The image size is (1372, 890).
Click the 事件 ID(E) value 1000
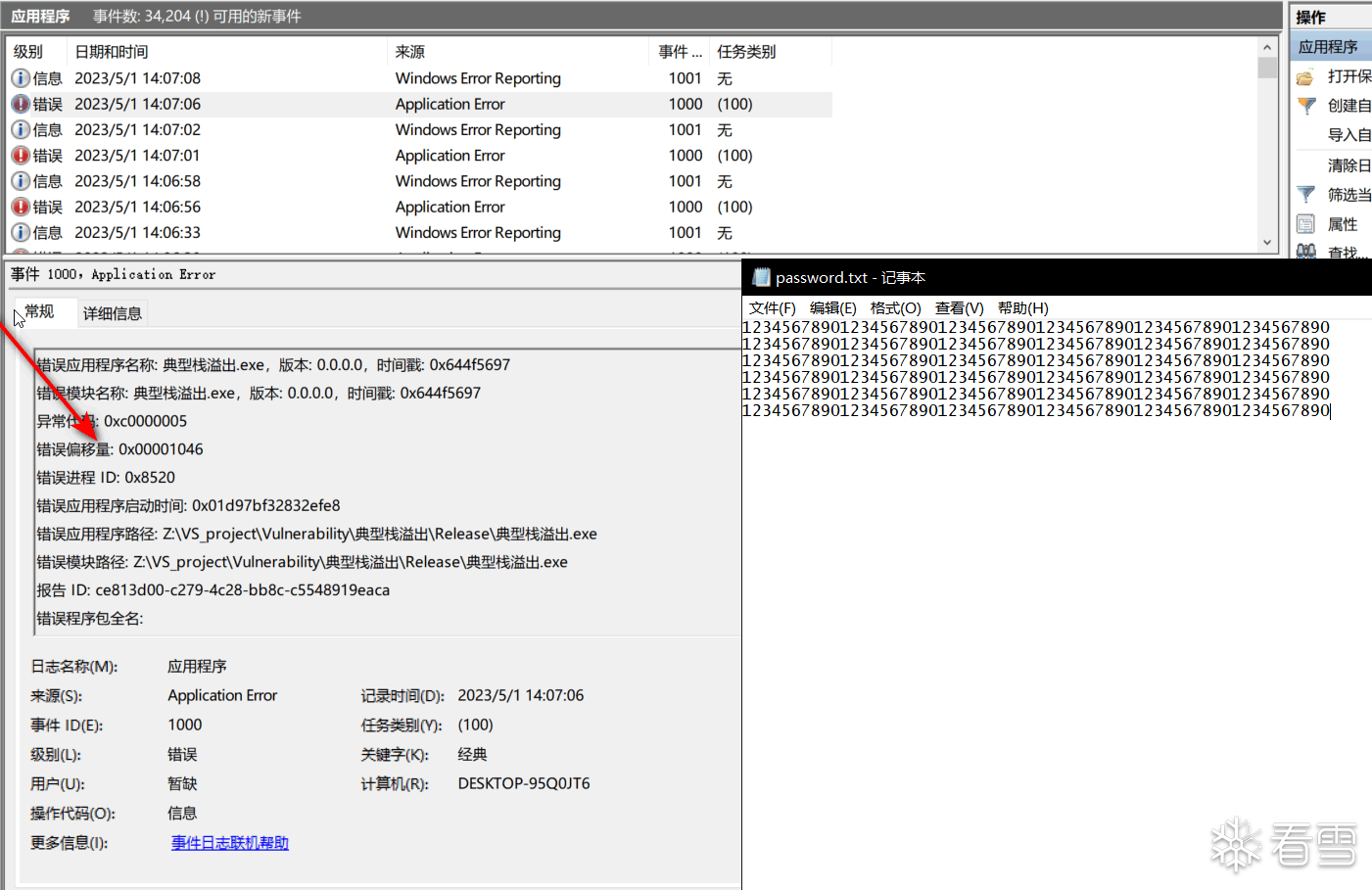pos(185,726)
